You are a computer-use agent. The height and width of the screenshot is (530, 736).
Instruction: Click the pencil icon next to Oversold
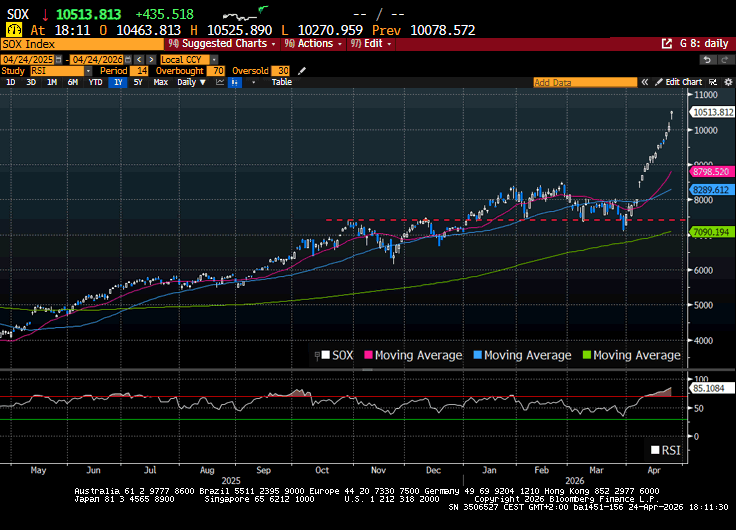302,71
